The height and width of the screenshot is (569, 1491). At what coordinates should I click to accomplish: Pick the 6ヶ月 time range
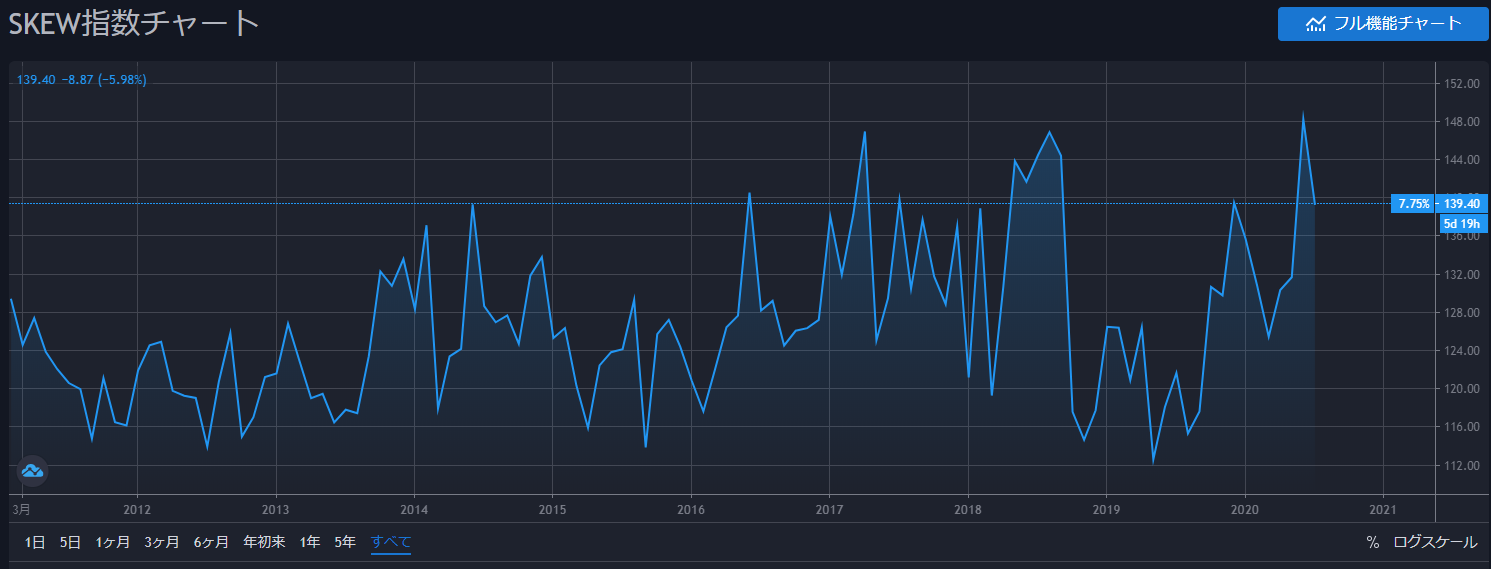tap(211, 542)
